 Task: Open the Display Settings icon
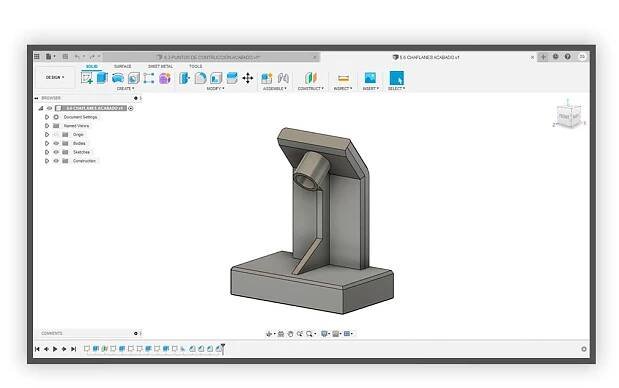(x=325, y=334)
